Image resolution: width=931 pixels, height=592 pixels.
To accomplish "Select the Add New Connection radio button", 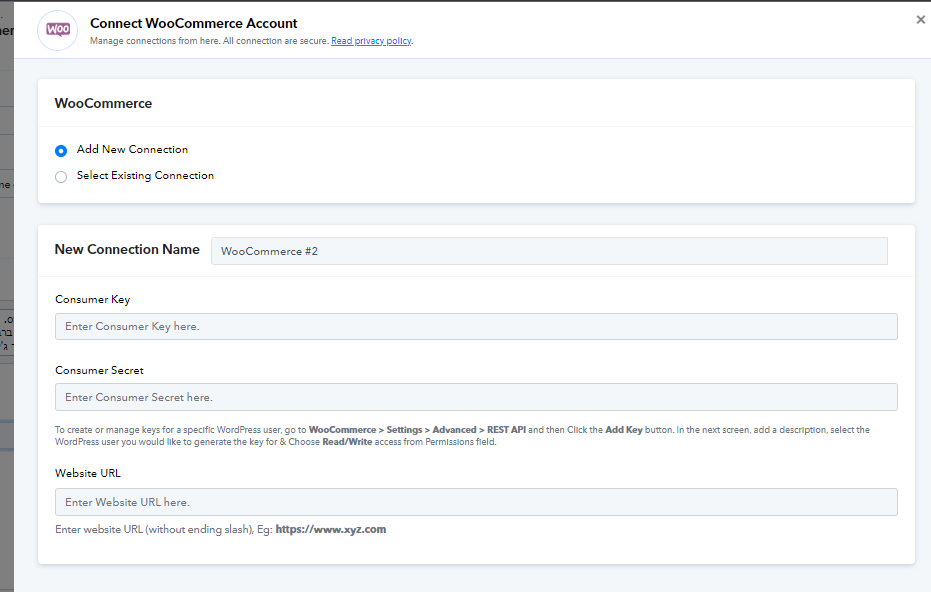I will [x=61, y=151].
